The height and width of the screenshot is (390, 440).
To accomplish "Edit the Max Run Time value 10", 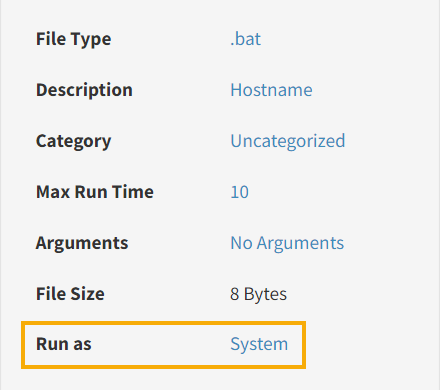I will tap(239, 192).
